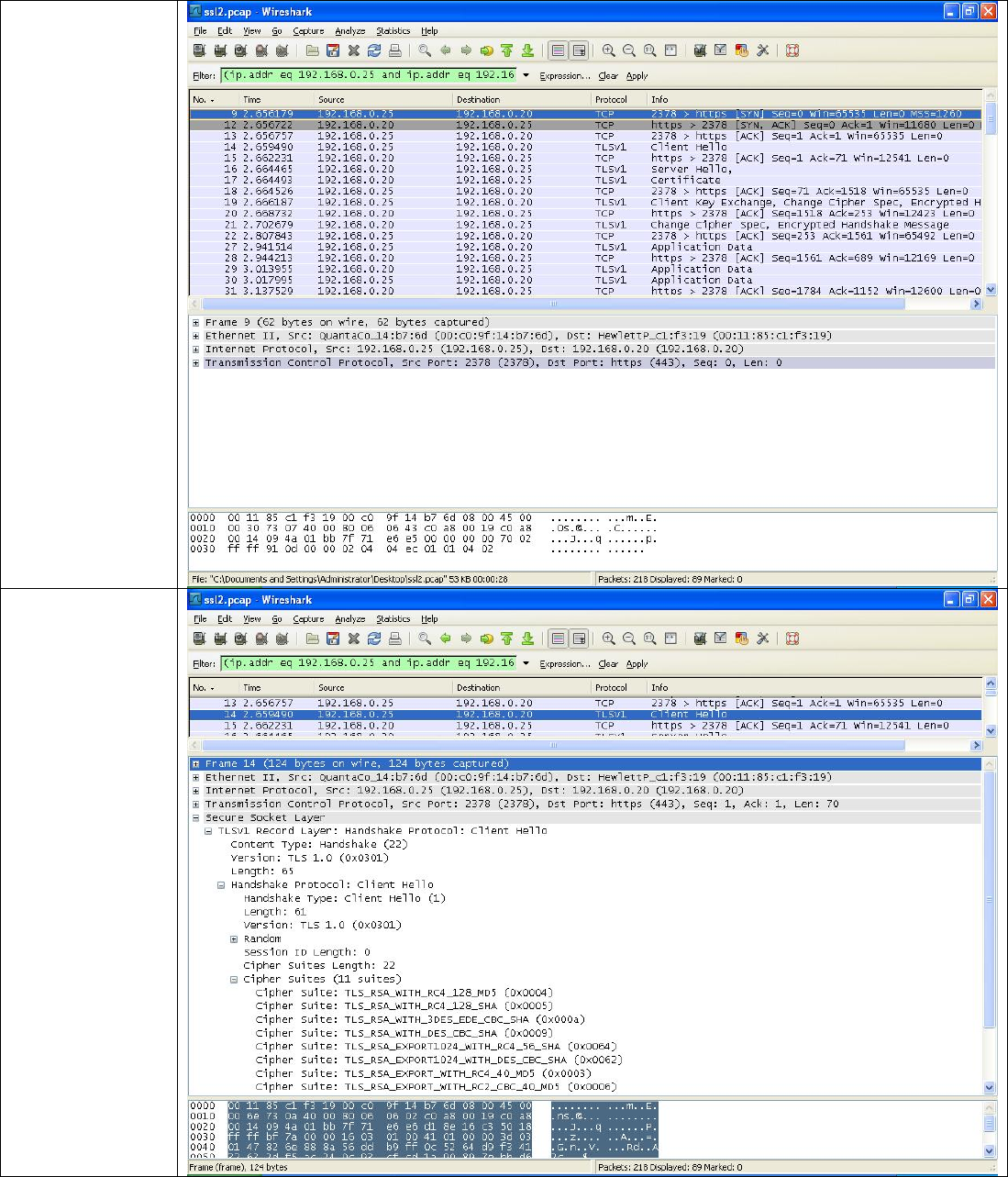Viewport: 1008px width, 1177px height.
Task: Select packet 17 'Certificate' row
Action: click(585, 181)
